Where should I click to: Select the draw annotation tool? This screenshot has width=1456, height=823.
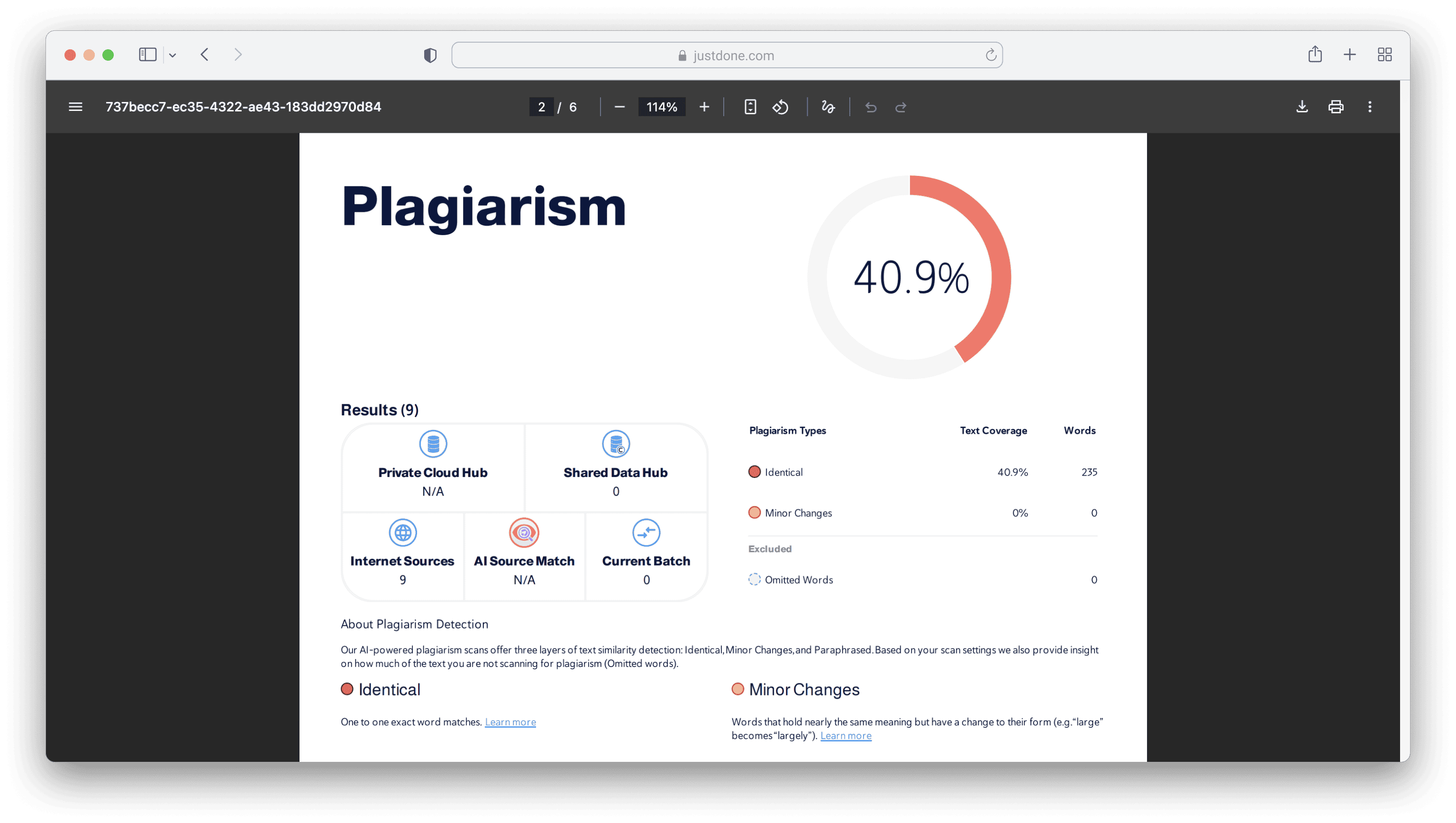pos(828,107)
